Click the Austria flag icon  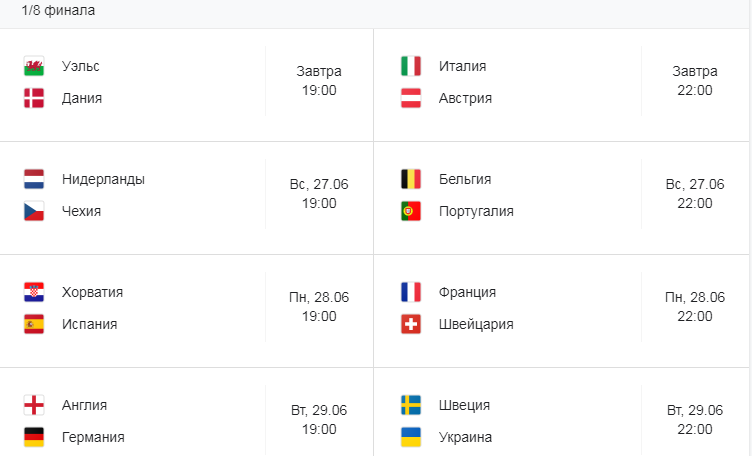coord(411,98)
